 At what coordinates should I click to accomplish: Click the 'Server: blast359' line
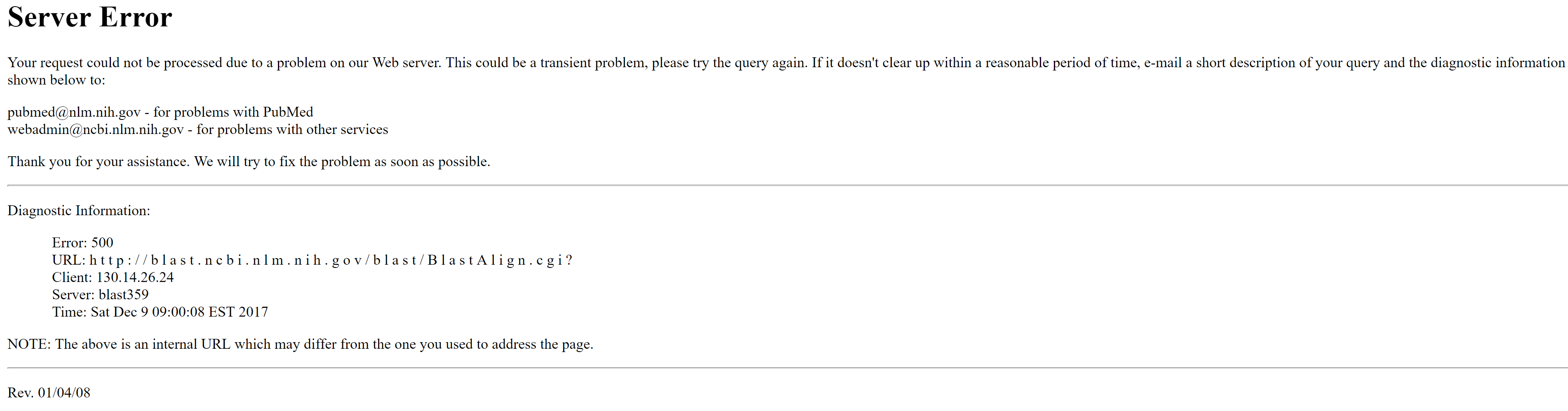[101, 295]
